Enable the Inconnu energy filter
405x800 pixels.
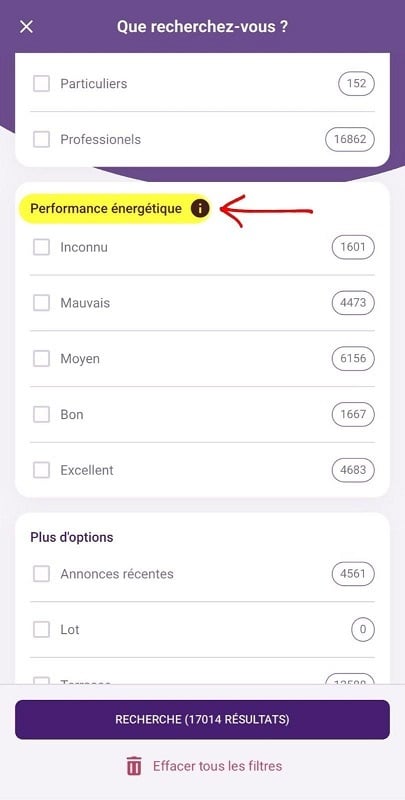41,247
